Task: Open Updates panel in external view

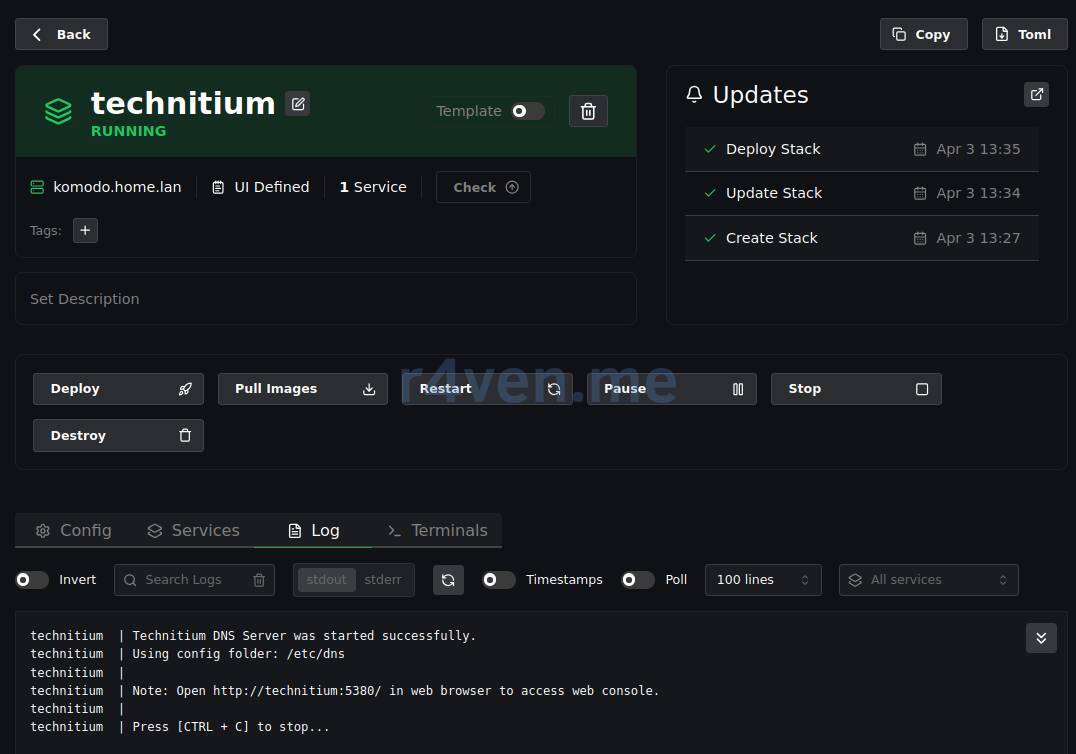Action: pos(1036,94)
